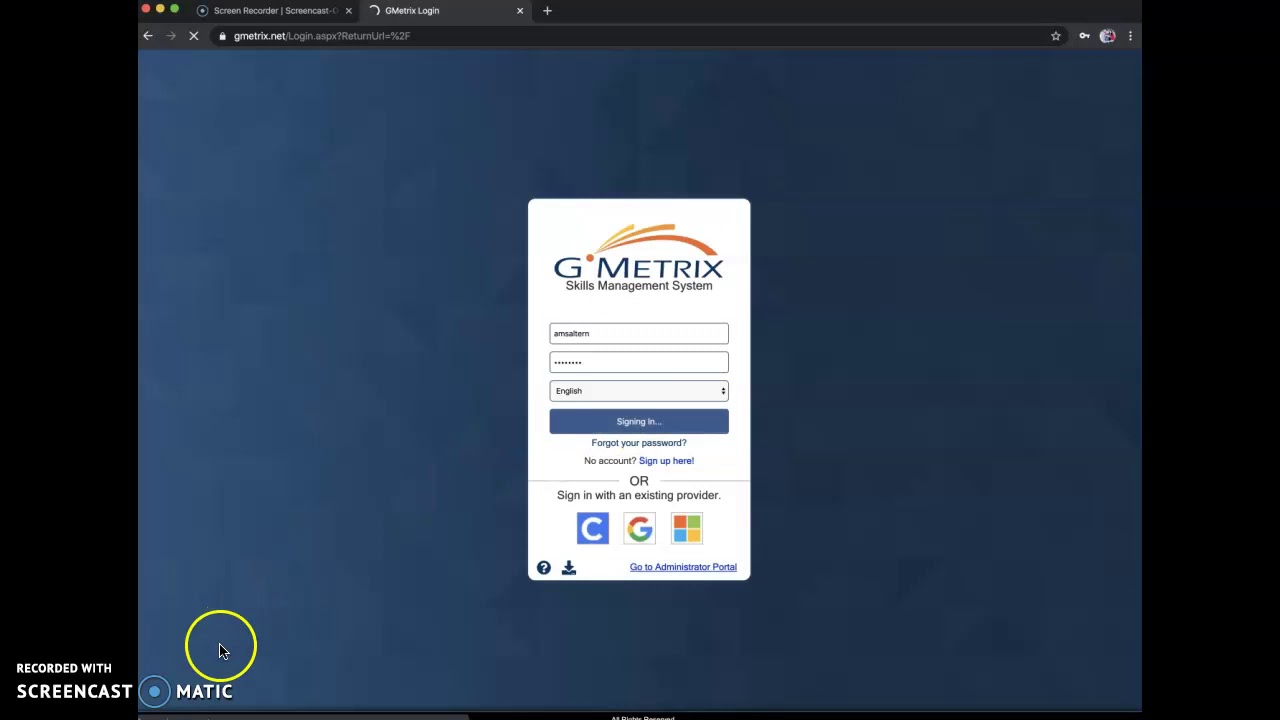This screenshot has width=1280, height=720.
Task: Open the Chrome three-dot menu
Action: click(1130, 36)
